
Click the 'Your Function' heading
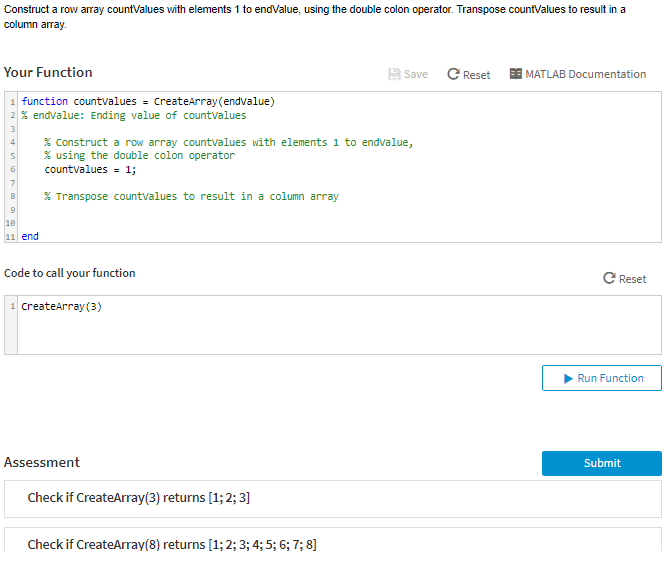click(48, 72)
